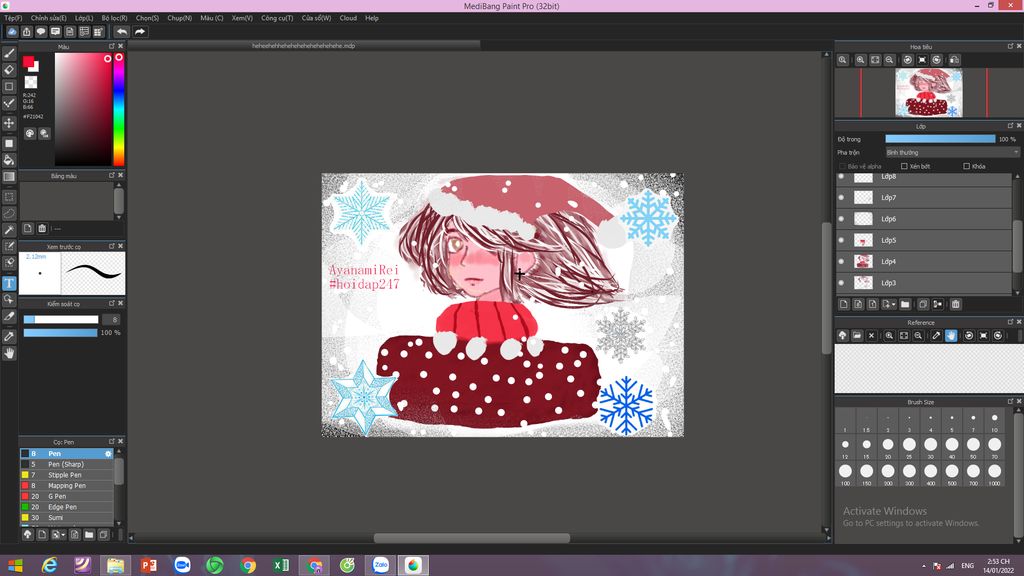Open the Tệp(F) menu

[13, 18]
